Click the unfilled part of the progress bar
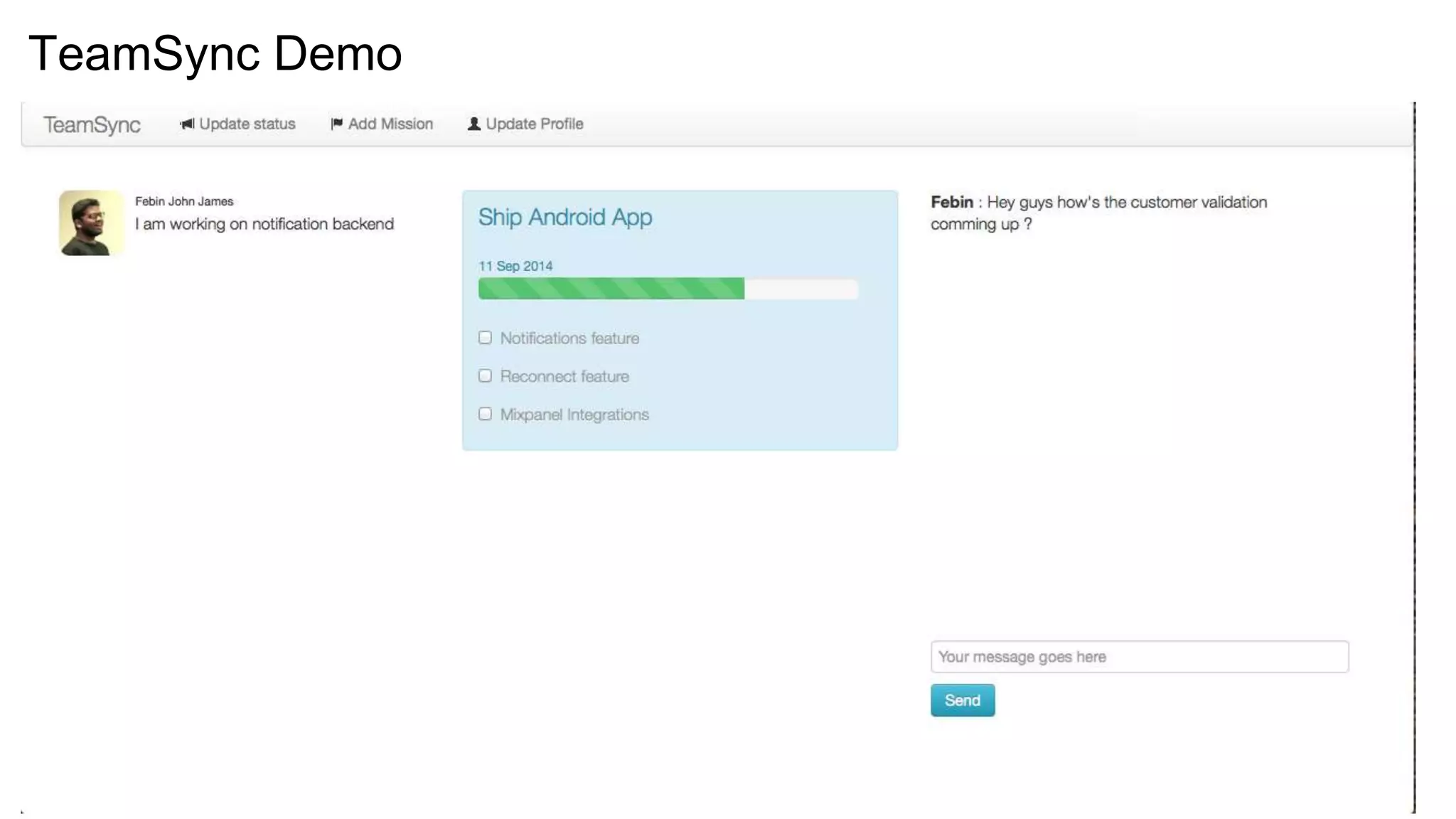 pyautogui.click(x=801, y=289)
